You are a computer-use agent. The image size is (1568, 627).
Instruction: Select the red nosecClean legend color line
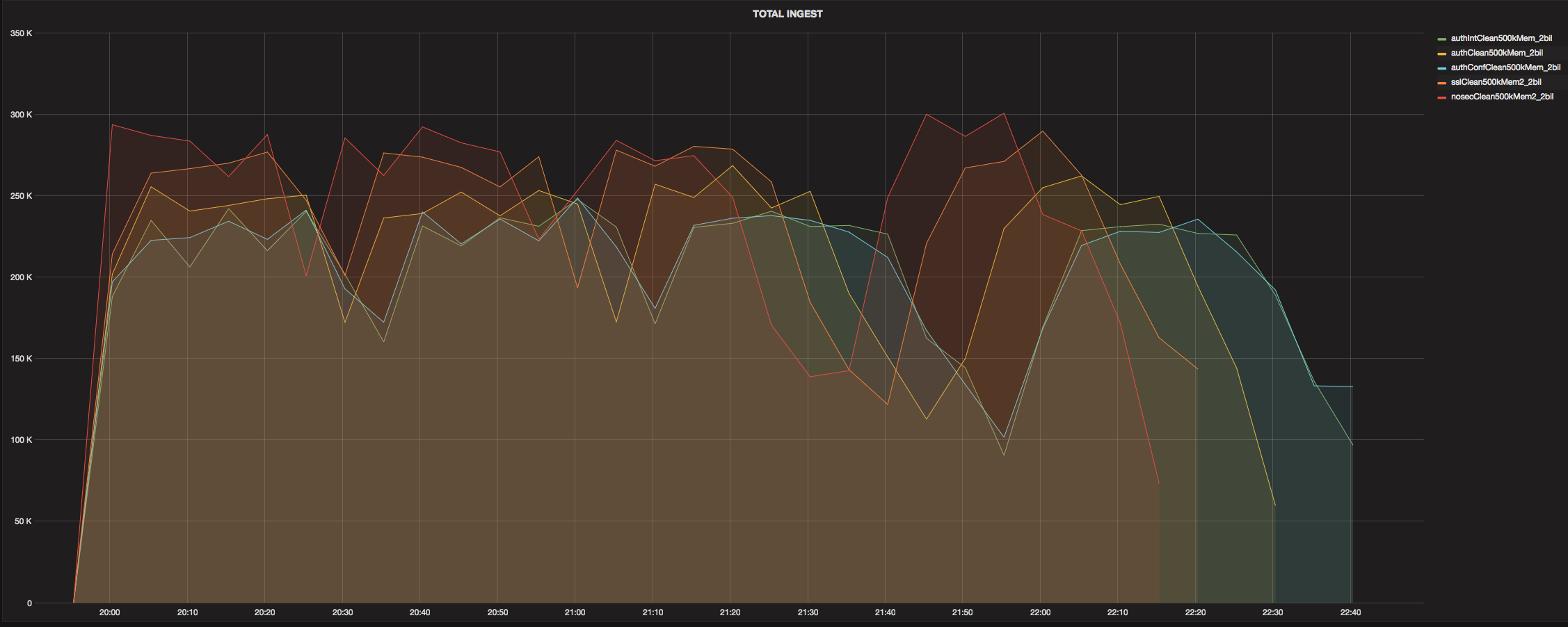pos(1441,97)
